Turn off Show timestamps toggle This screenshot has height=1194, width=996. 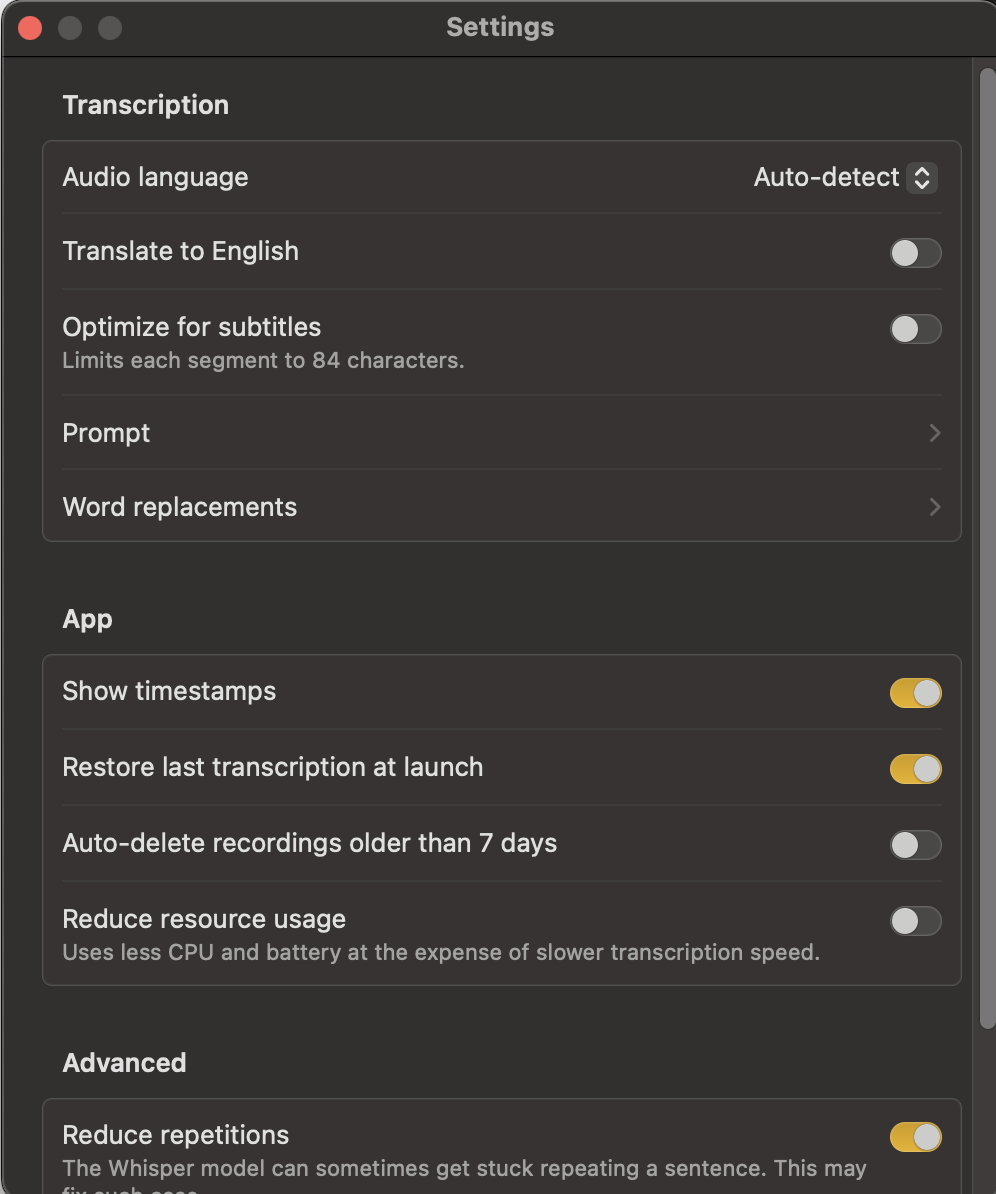click(x=915, y=693)
